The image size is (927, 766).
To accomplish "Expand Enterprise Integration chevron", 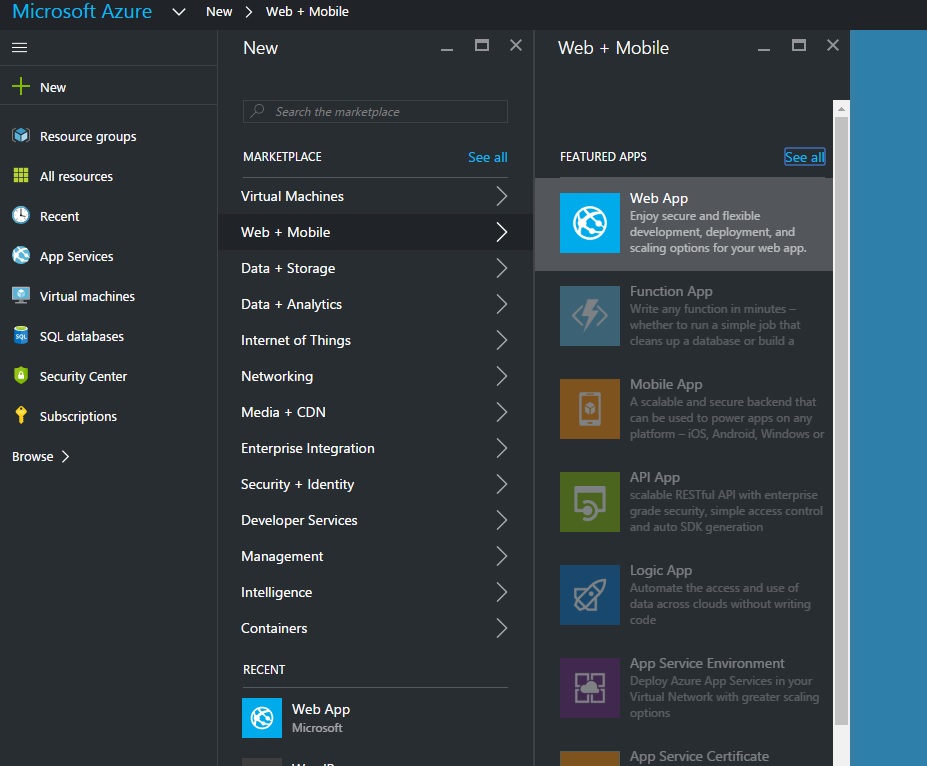I will (x=501, y=449).
